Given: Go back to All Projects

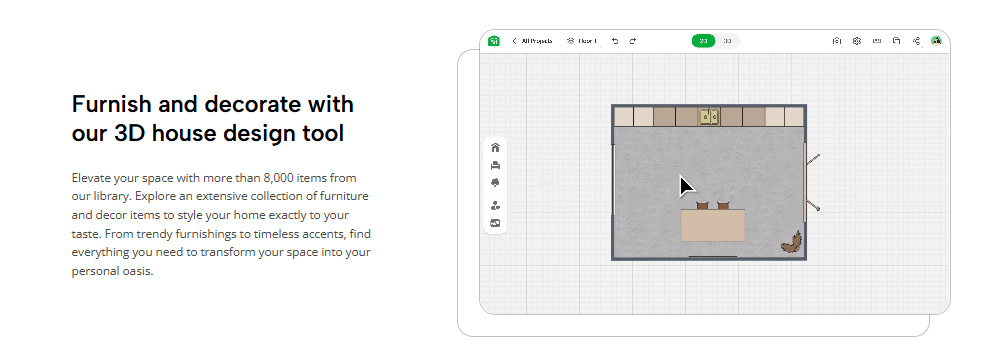Looking at the screenshot, I should click(532, 41).
